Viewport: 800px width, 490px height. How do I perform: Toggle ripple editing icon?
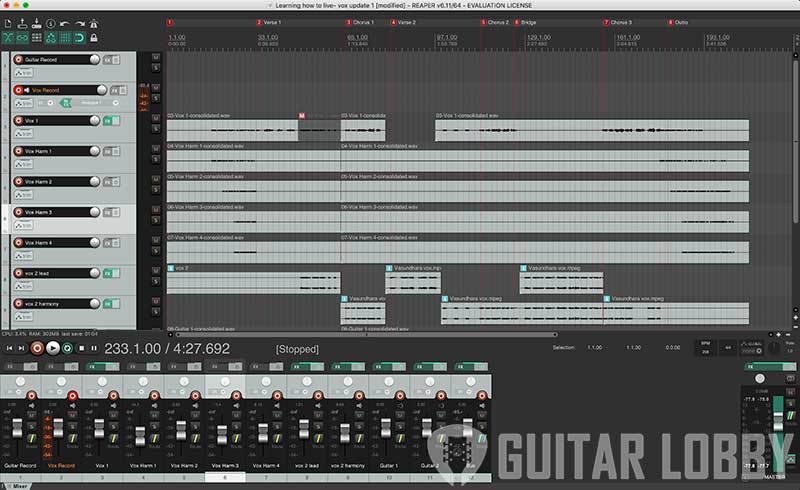pyautogui.click(x=37, y=38)
